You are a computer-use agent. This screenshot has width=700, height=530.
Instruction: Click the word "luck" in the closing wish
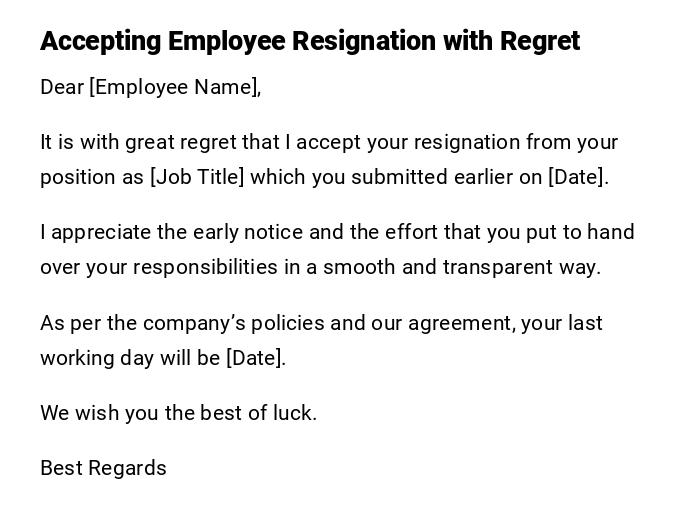click(293, 413)
